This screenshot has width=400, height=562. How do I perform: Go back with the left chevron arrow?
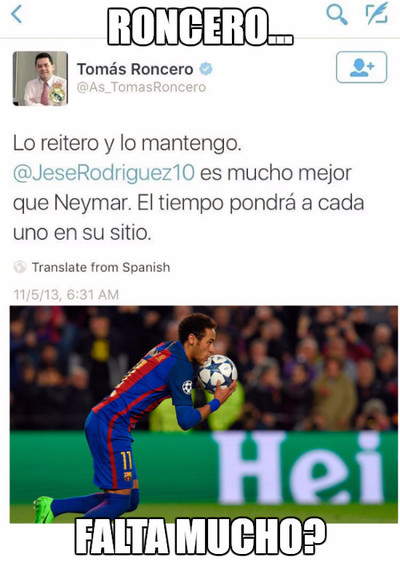click(x=16, y=14)
